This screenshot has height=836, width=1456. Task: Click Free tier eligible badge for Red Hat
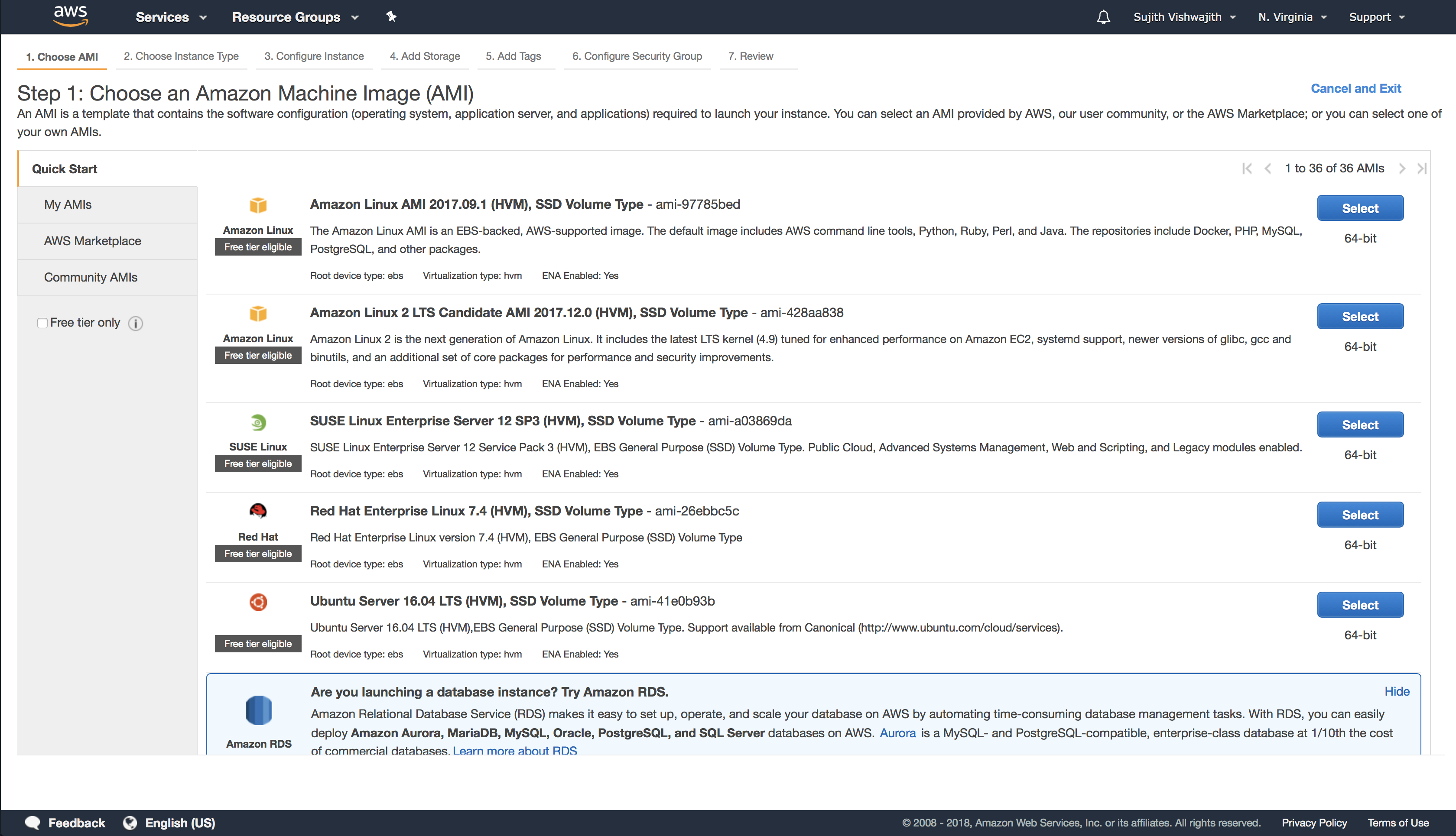click(258, 554)
